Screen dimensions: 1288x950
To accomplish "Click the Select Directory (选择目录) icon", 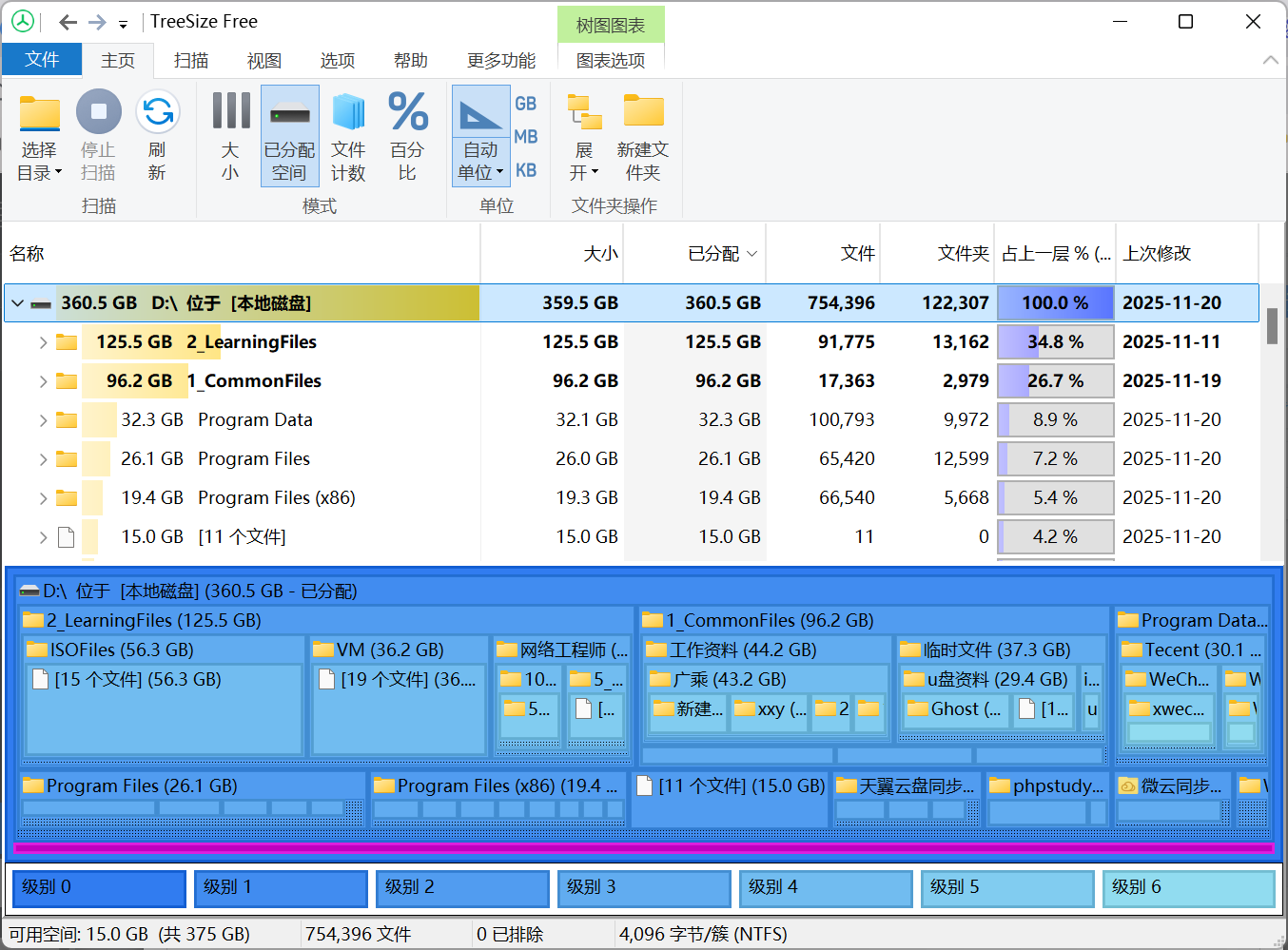I will (x=39, y=114).
